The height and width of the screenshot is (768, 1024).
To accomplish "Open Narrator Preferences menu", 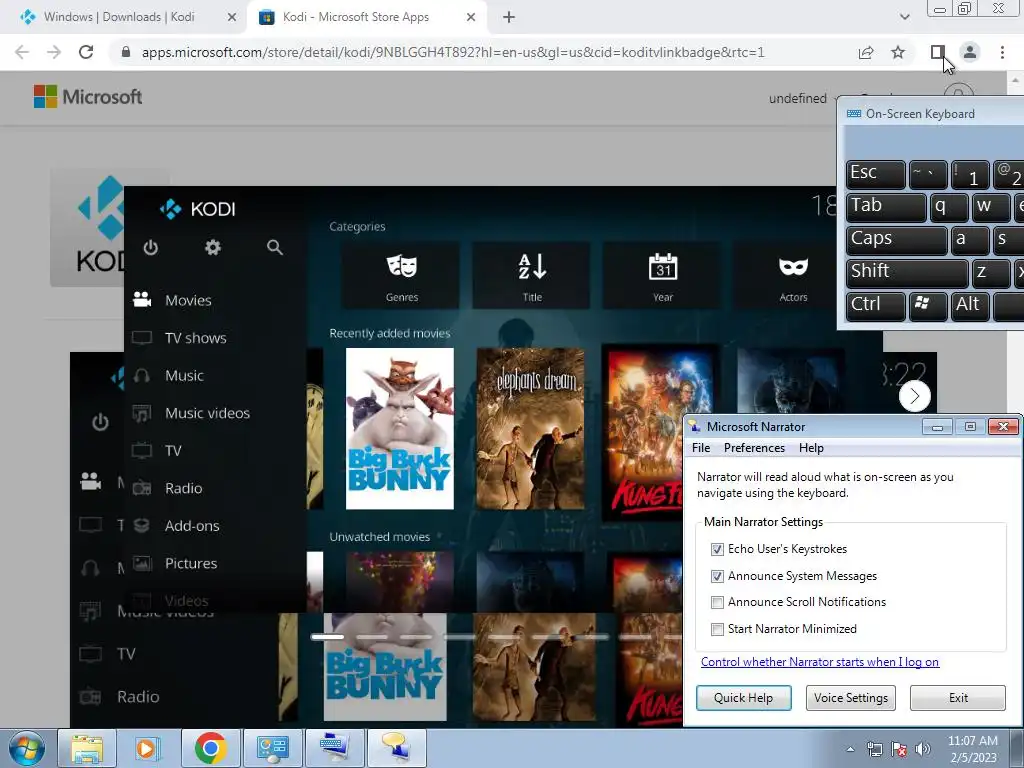I will (x=754, y=448).
